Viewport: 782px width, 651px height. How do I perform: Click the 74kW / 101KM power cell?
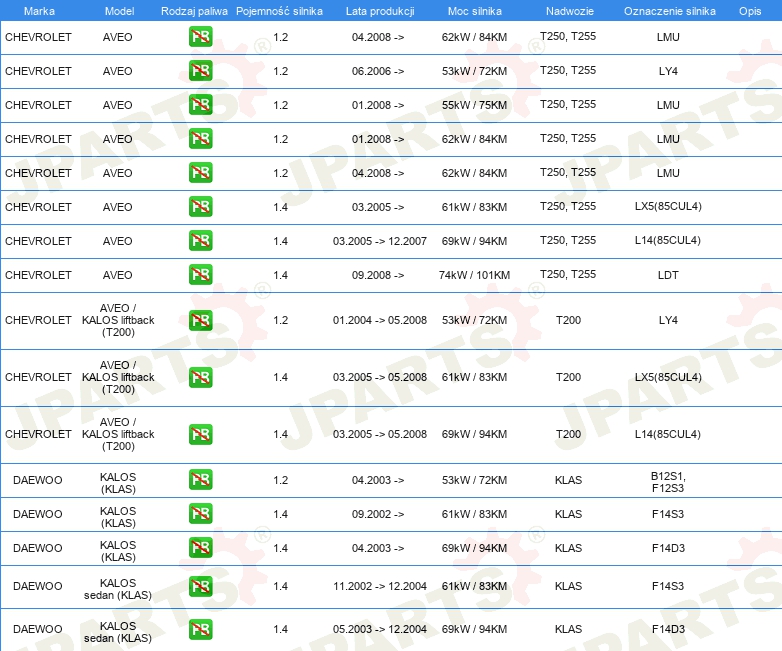pos(474,275)
